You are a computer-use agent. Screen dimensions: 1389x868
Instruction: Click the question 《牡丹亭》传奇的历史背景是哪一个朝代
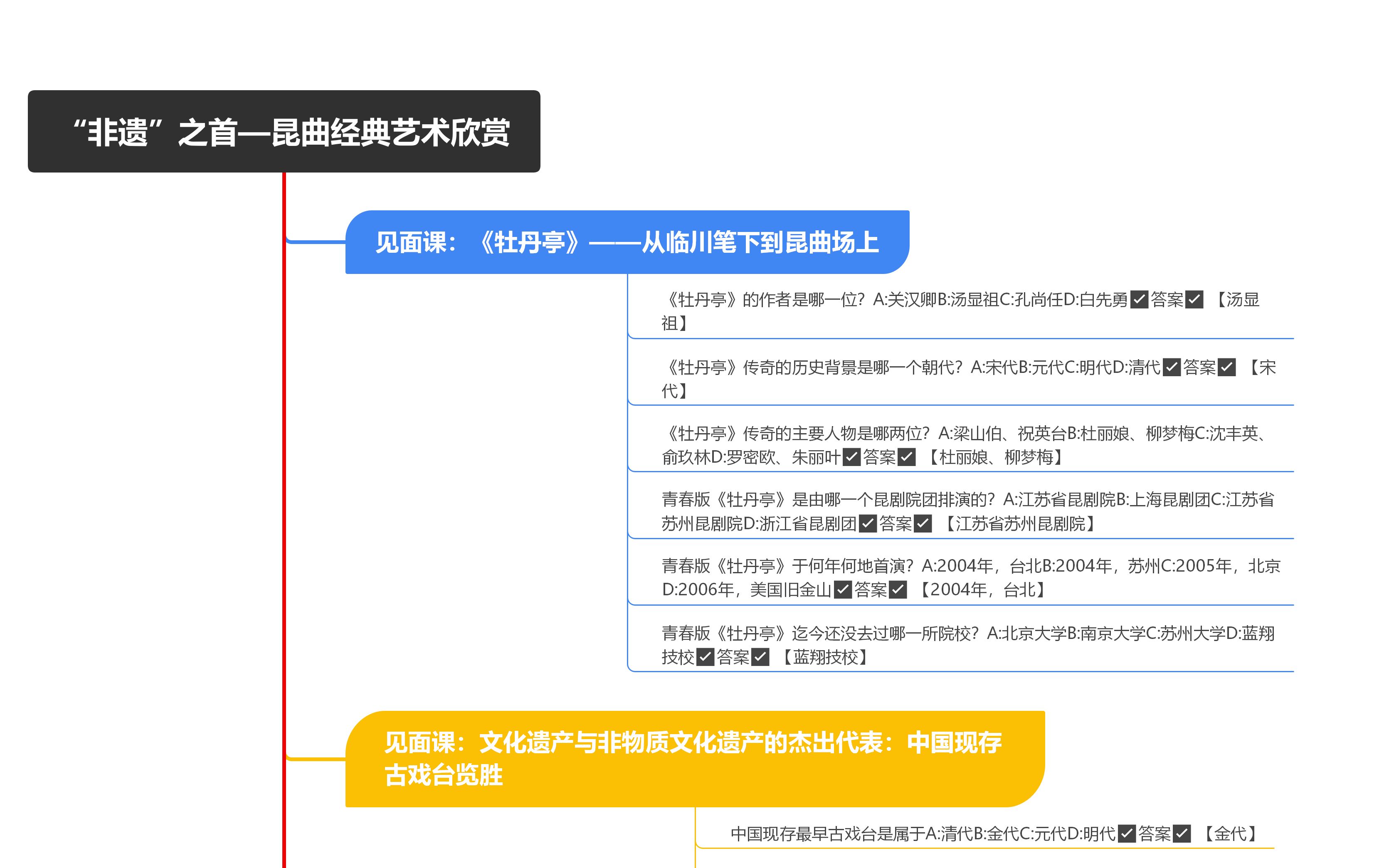pos(969,379)
